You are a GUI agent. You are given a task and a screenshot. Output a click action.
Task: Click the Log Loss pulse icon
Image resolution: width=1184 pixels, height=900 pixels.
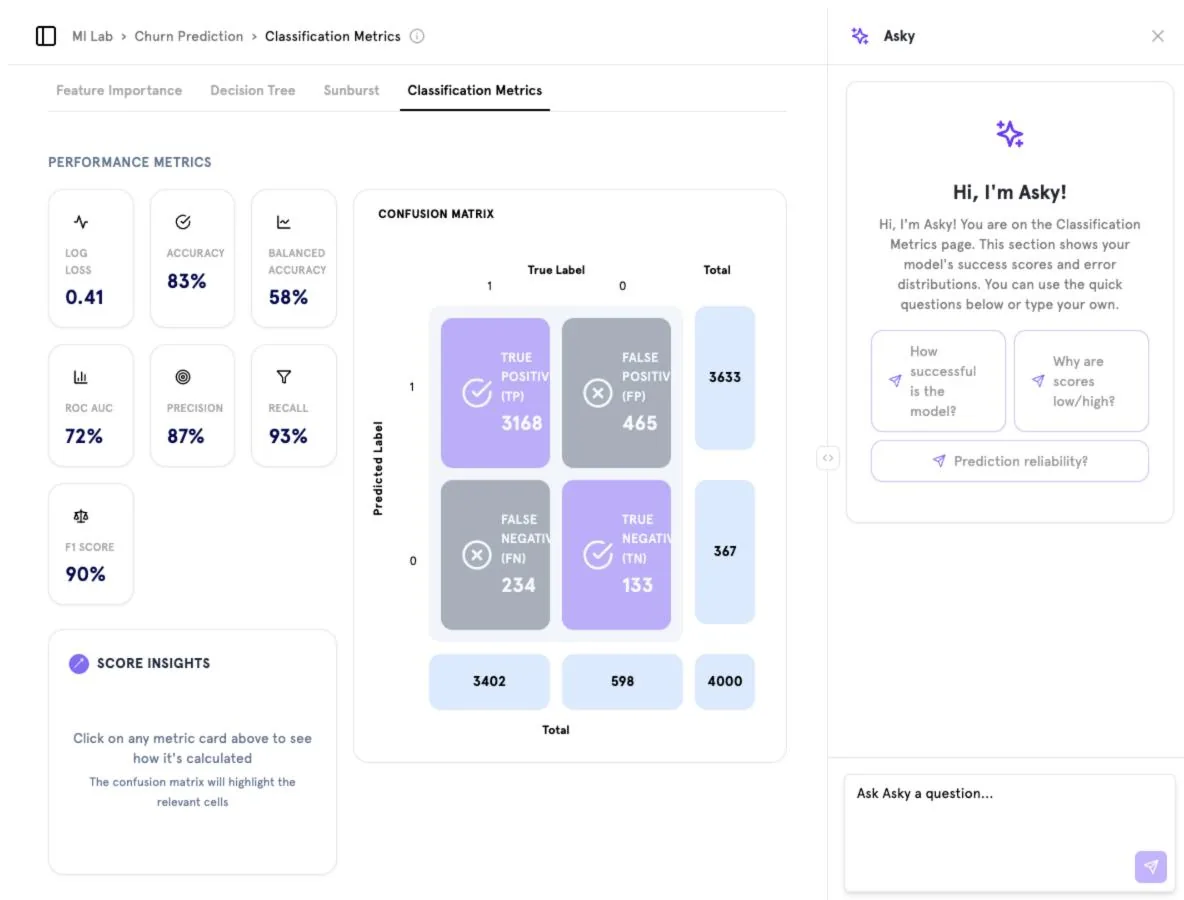click(x=81, y=222)
